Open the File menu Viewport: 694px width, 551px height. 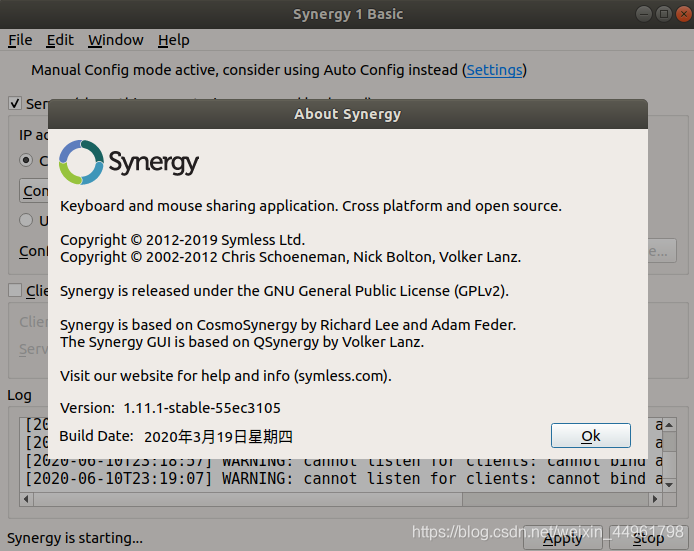20,40
